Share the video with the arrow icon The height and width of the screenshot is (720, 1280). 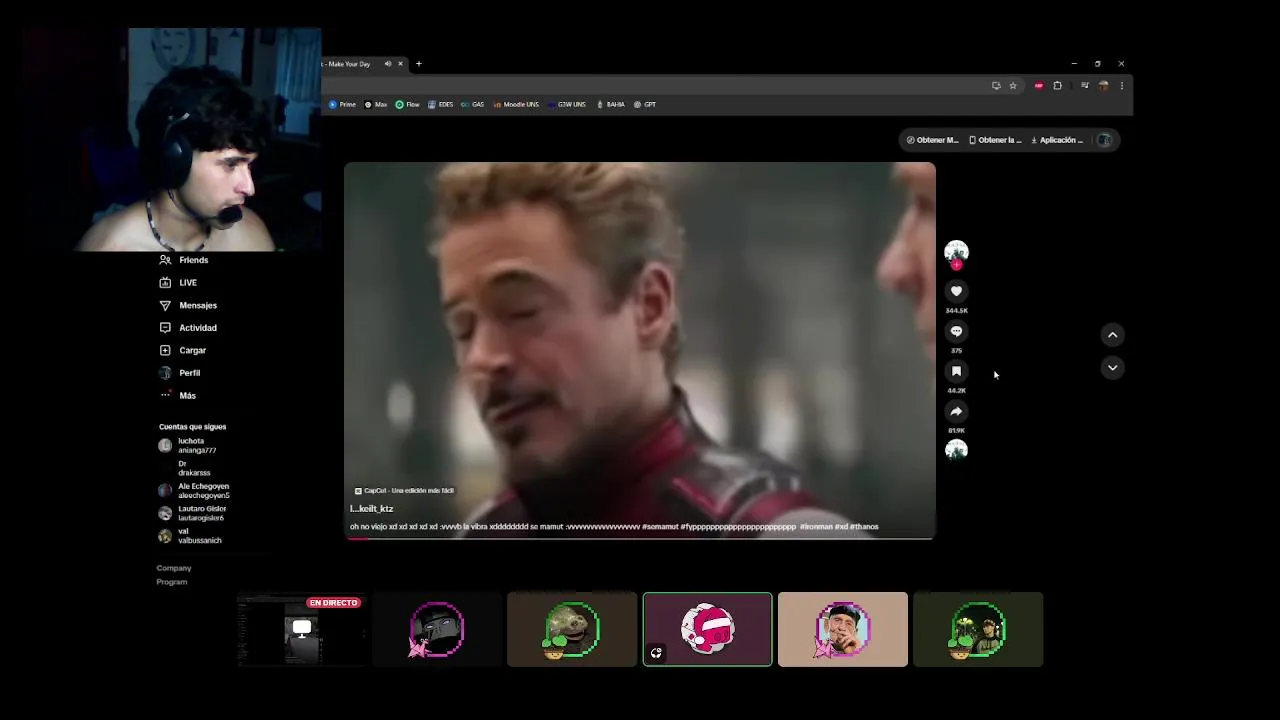click(x=956, y=411)
